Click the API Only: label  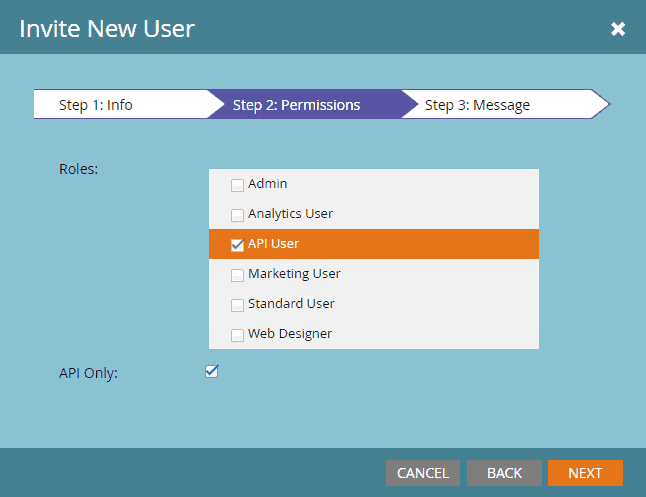(88, 373)
